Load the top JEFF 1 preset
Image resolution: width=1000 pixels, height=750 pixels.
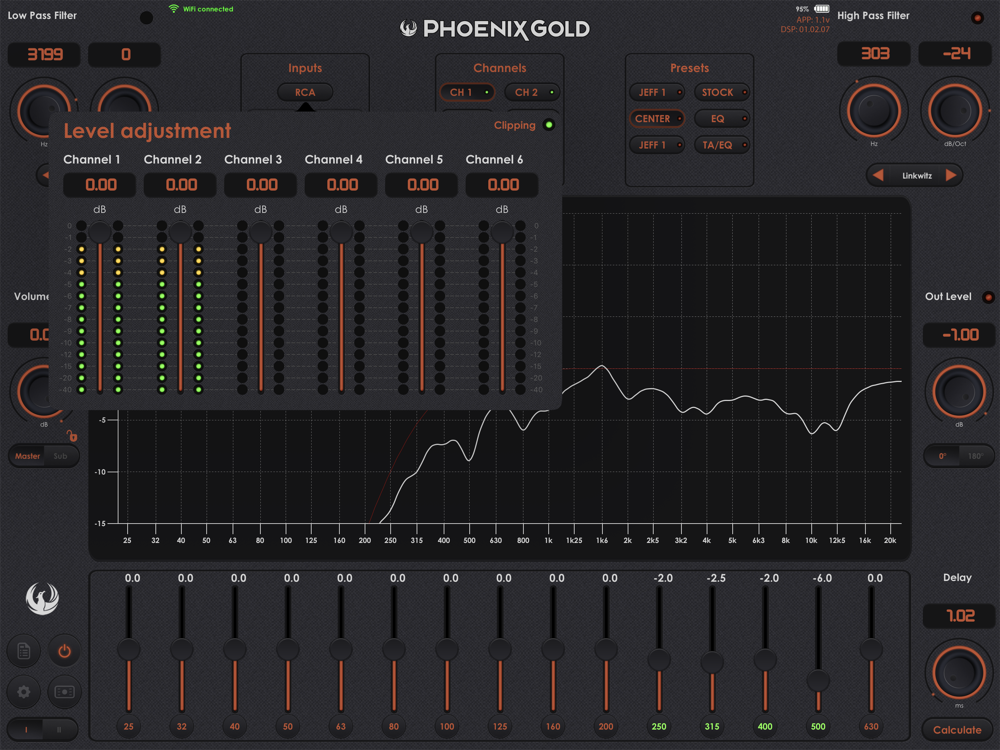click(658, 92)
